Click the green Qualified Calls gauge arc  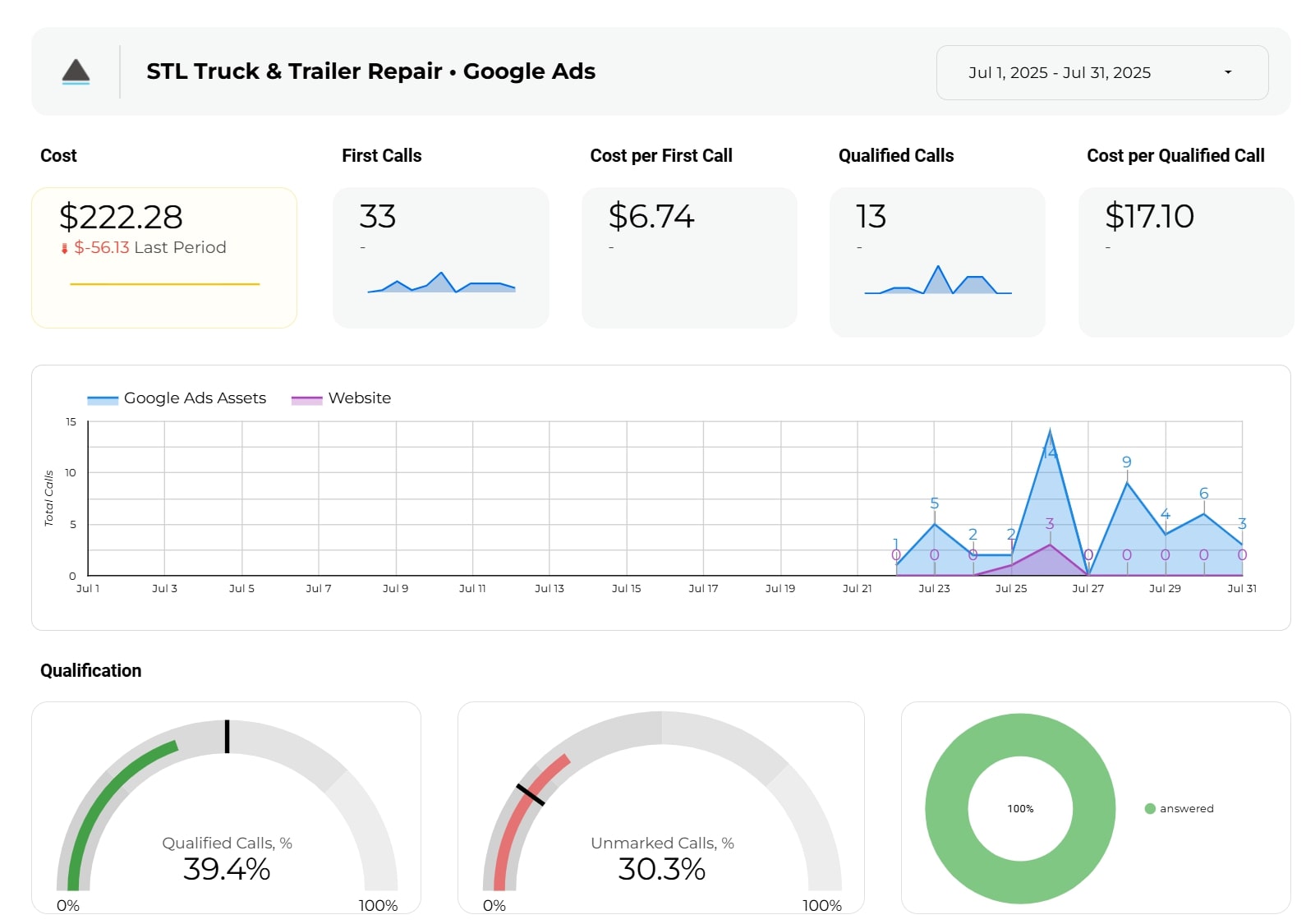click(x=107, y=788)
